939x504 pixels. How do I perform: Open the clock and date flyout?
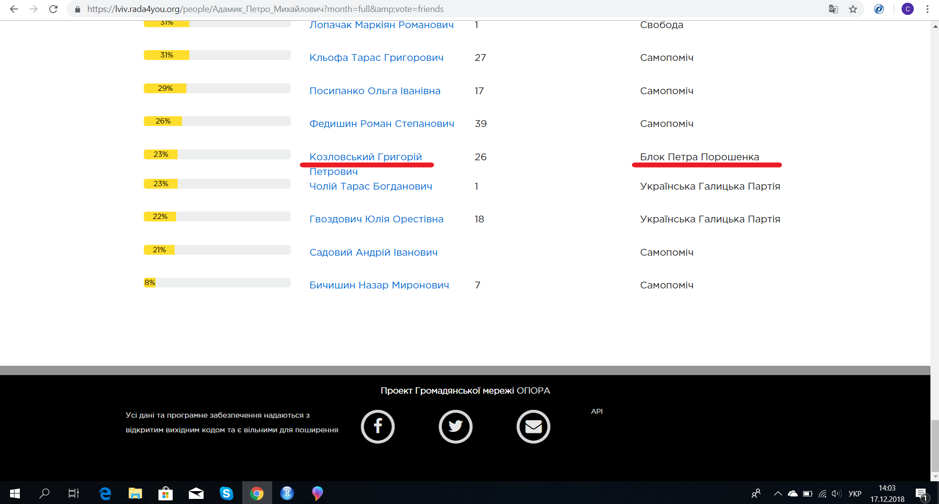click(887, 494)
